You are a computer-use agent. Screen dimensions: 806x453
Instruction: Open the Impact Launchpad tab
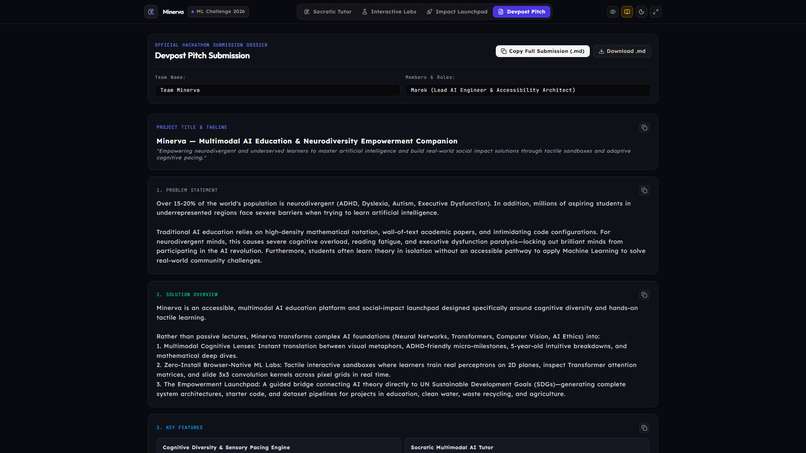(x=456, y=11)
